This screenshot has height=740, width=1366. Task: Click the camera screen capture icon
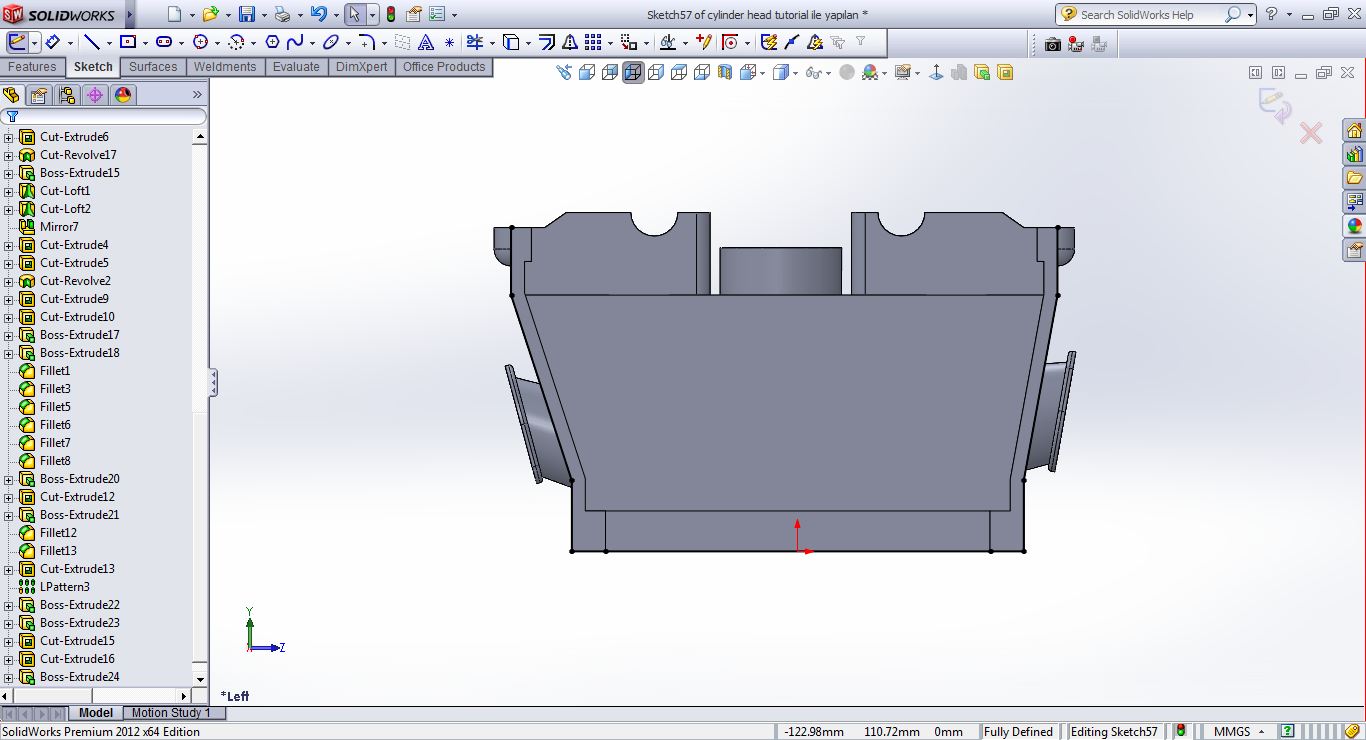[1052, 44]
